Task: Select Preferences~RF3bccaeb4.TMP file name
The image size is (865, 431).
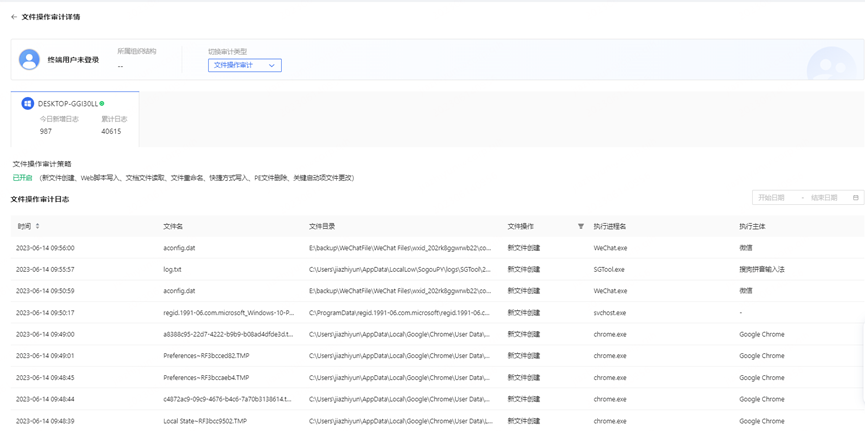Action: tap(206, 377)
